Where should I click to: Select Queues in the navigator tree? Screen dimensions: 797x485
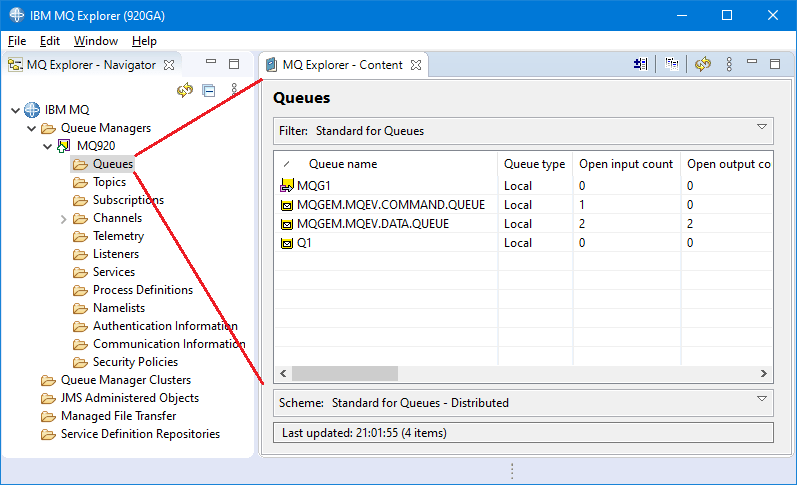click(x=113, y=164)
